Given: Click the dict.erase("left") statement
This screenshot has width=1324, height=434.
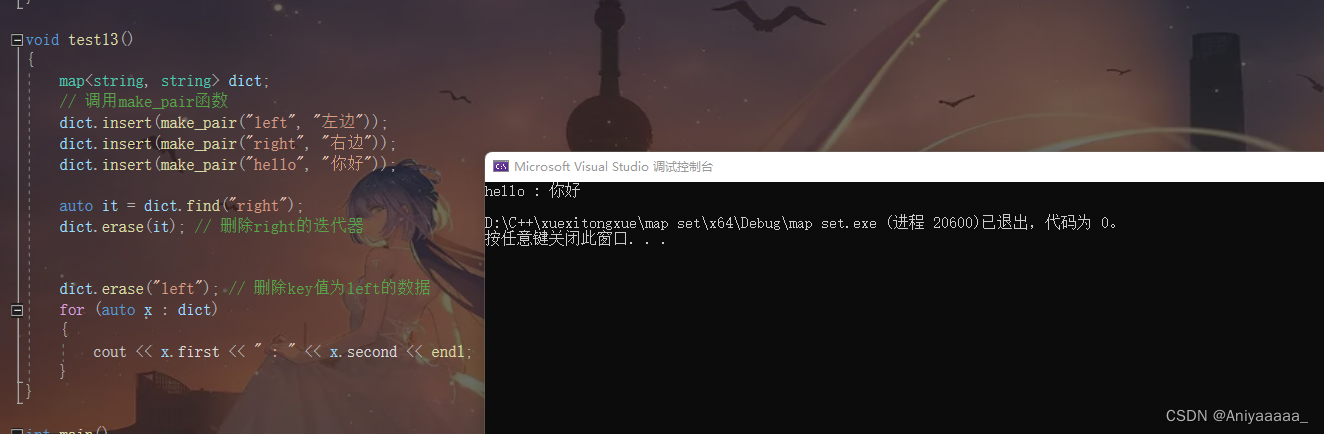Looking at the screenshot, I should [139, 288].
